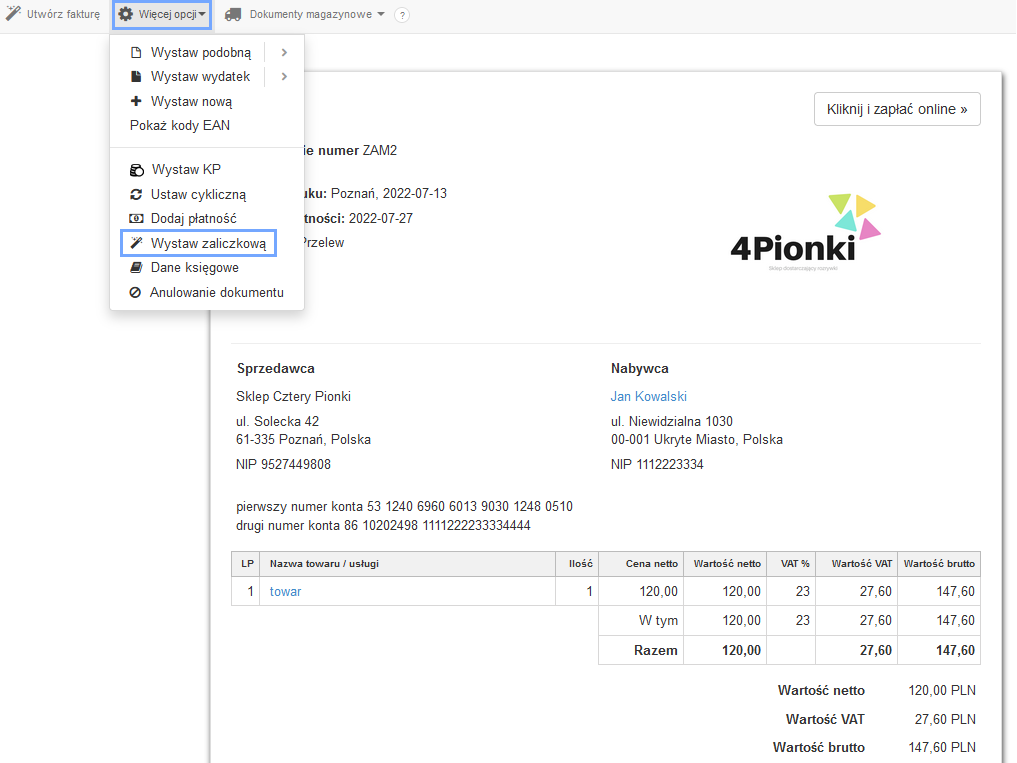
Task: Click the address ul. Solecka 42
Action: tap(278, 422)
